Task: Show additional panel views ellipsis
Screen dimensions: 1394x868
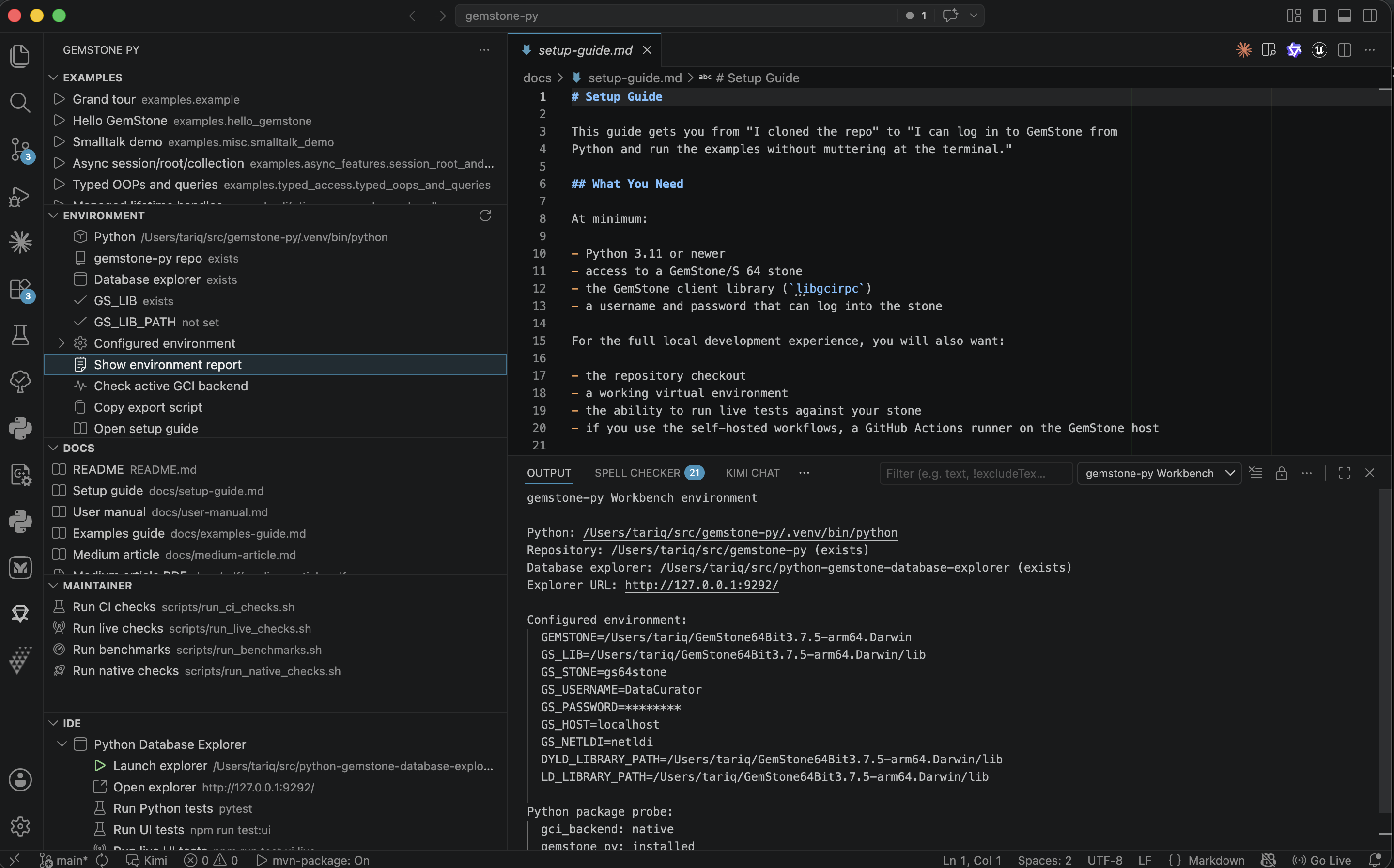Action: (804, 473)
